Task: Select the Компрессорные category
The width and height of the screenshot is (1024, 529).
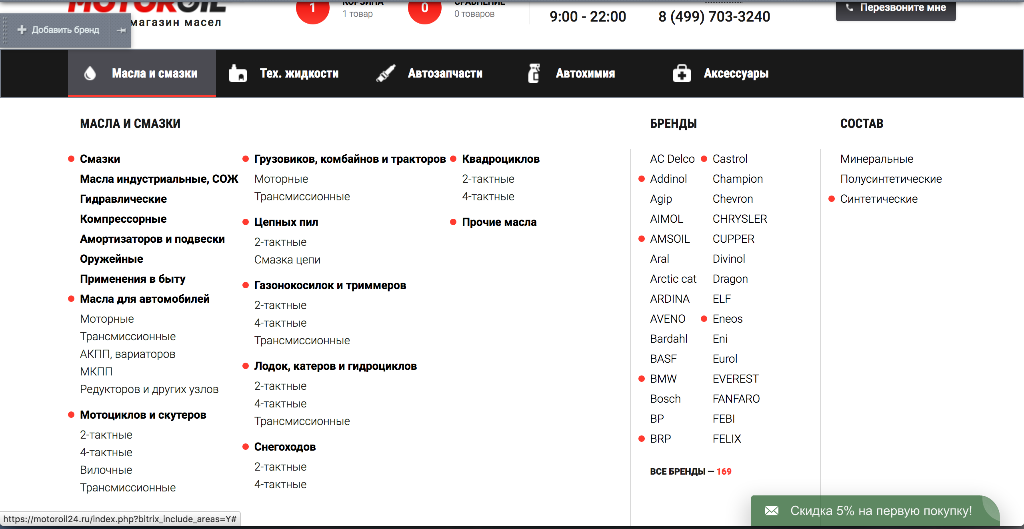Action: 123,219
